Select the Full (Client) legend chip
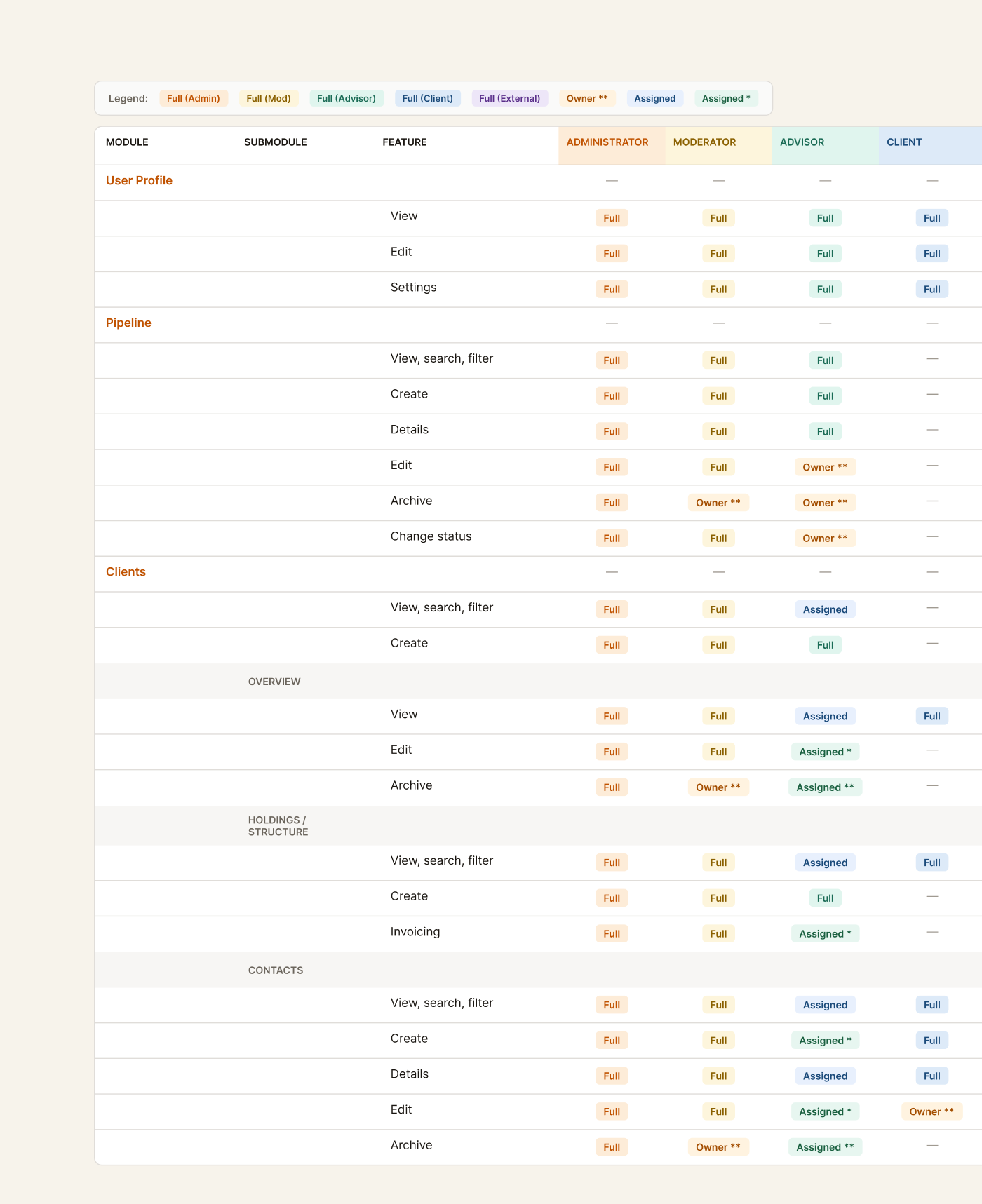The height and width of the screenshot is (1204, 982). [428, 98]
